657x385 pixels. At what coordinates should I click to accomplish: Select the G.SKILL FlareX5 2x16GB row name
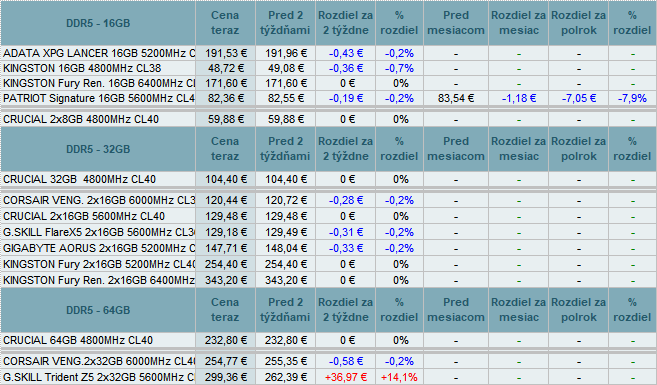[x=99, y=232]
